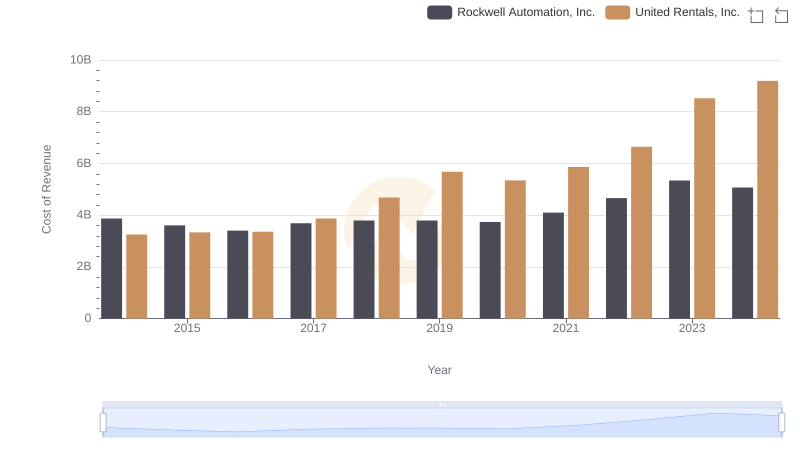Click the zoom select icon with plus
The width and height of the screenshot is (800, 461).
tap(756, 15)
